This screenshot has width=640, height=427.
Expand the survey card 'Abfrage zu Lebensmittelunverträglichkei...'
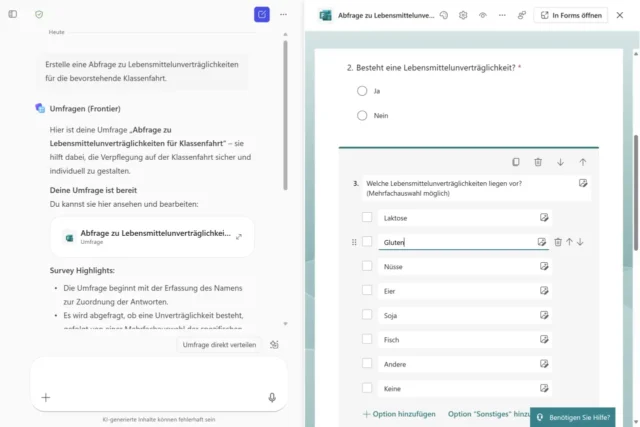pos(239,236)
